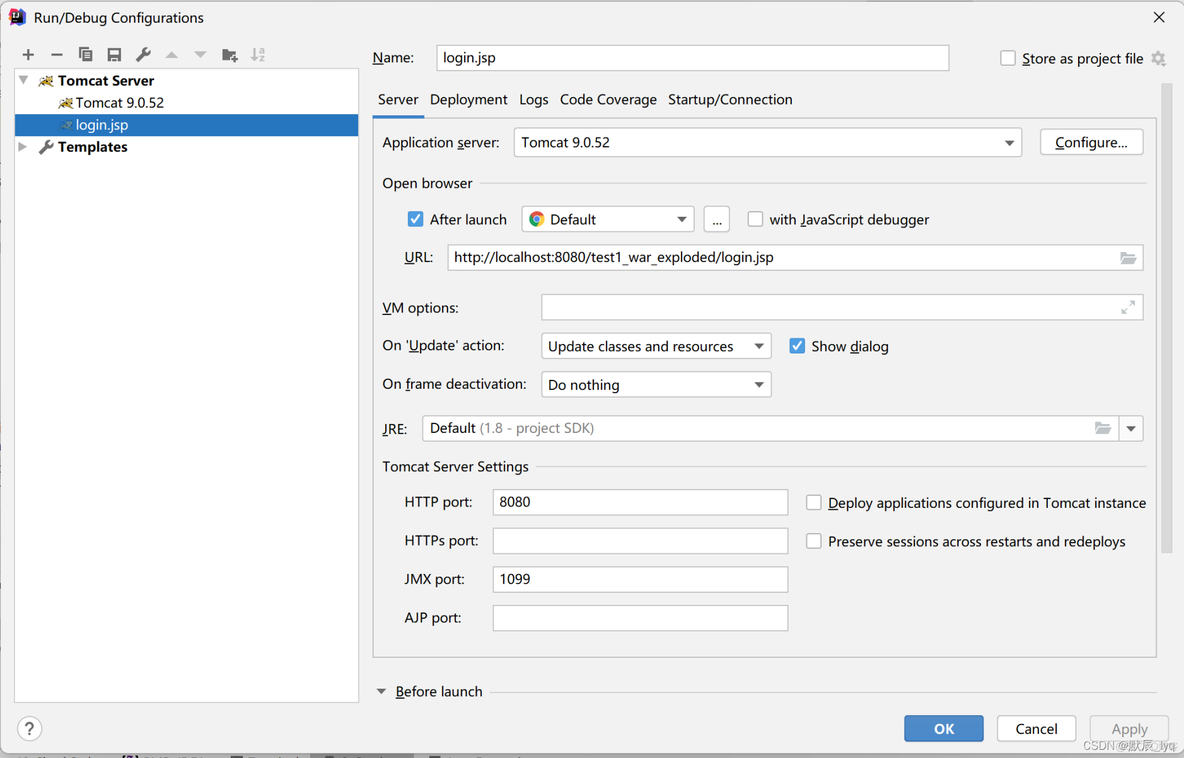Open the JRE dropdown arrow
The height and width of the screenshot is (758, 1184).
[x=1130, y=428]
